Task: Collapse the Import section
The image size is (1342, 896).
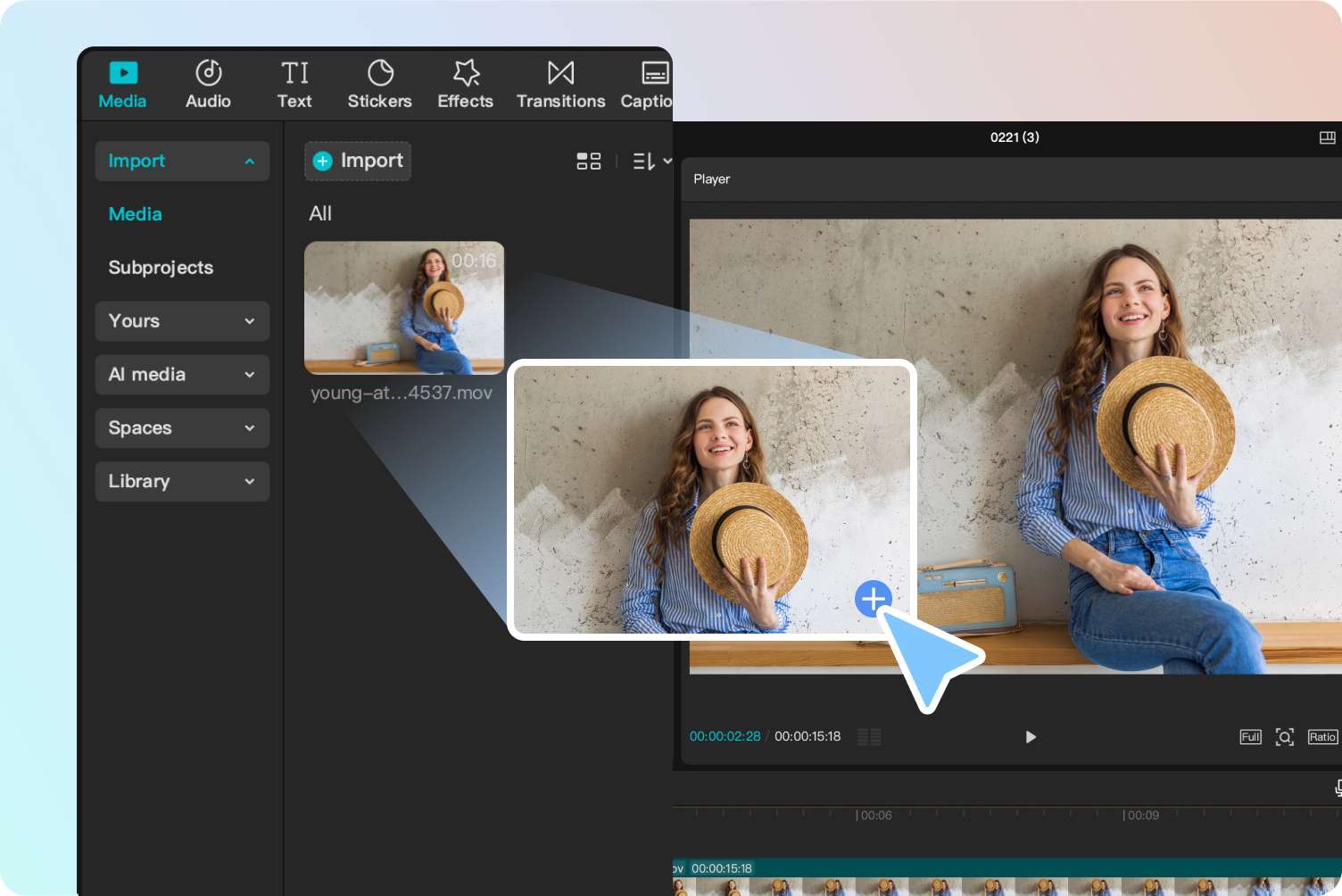Action: [182, 161]
